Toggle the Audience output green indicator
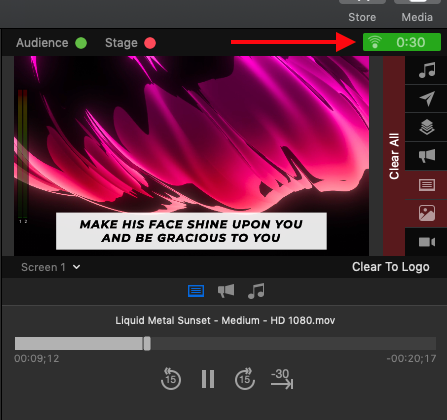The height and width of the screenshot is (420, 447). pyautogui.click(x=81, y=43)
